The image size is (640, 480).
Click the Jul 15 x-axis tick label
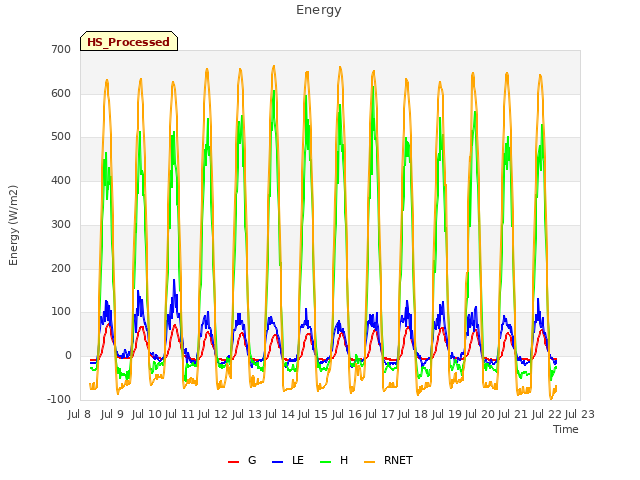(x=313, y=414)
